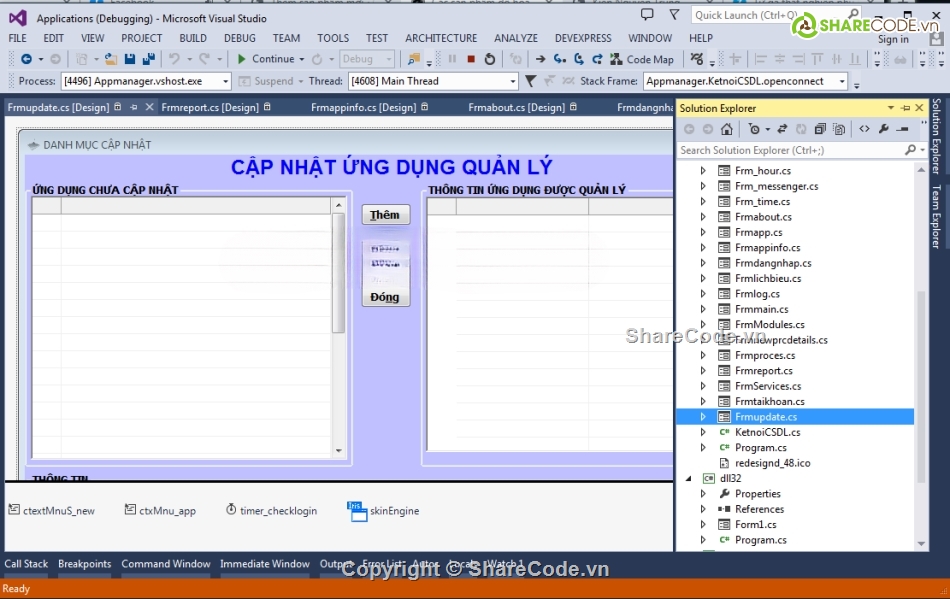Click the Thêm button on the form
950x599 pixels.
click(x=385, y=214)
